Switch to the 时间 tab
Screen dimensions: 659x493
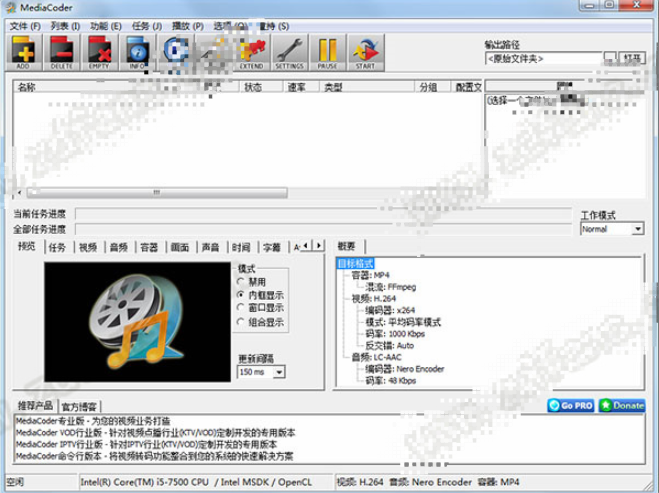coord(241,248)
